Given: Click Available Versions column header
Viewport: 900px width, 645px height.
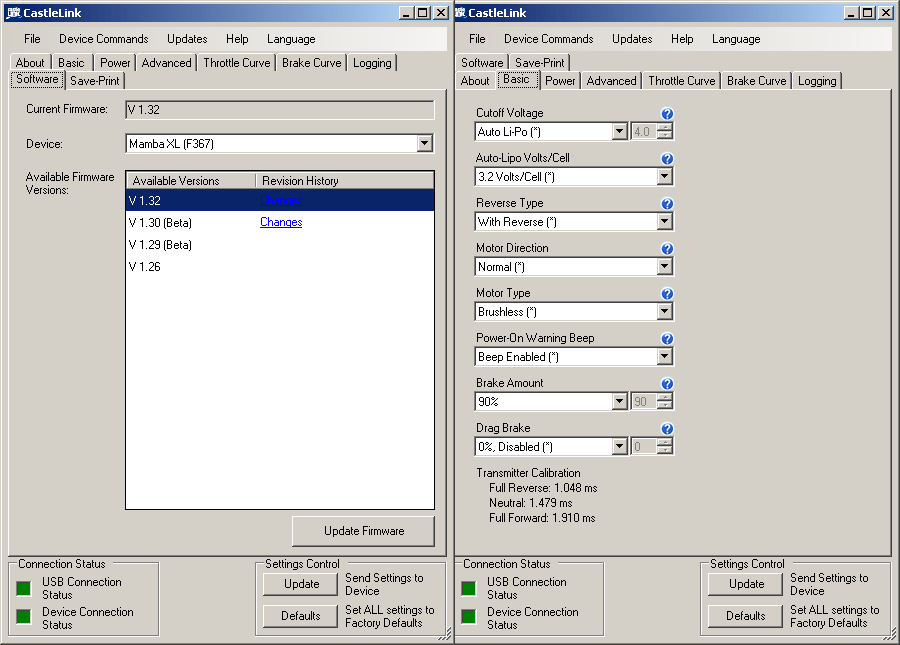Looking at the screenshot, I should [191, 181].
